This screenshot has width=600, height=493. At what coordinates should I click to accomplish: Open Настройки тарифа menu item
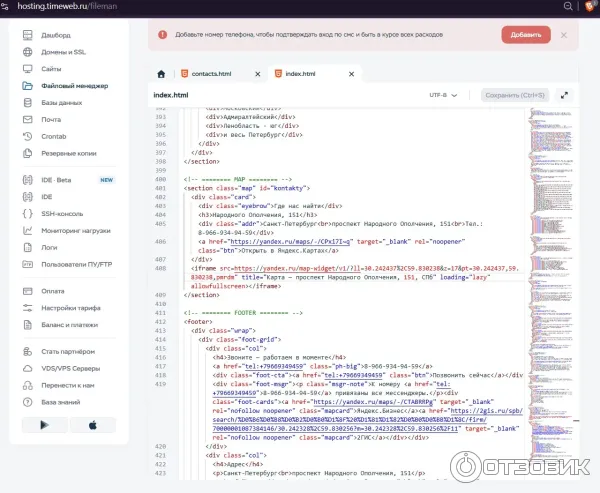pyautogui.click(x=71, y=308)
